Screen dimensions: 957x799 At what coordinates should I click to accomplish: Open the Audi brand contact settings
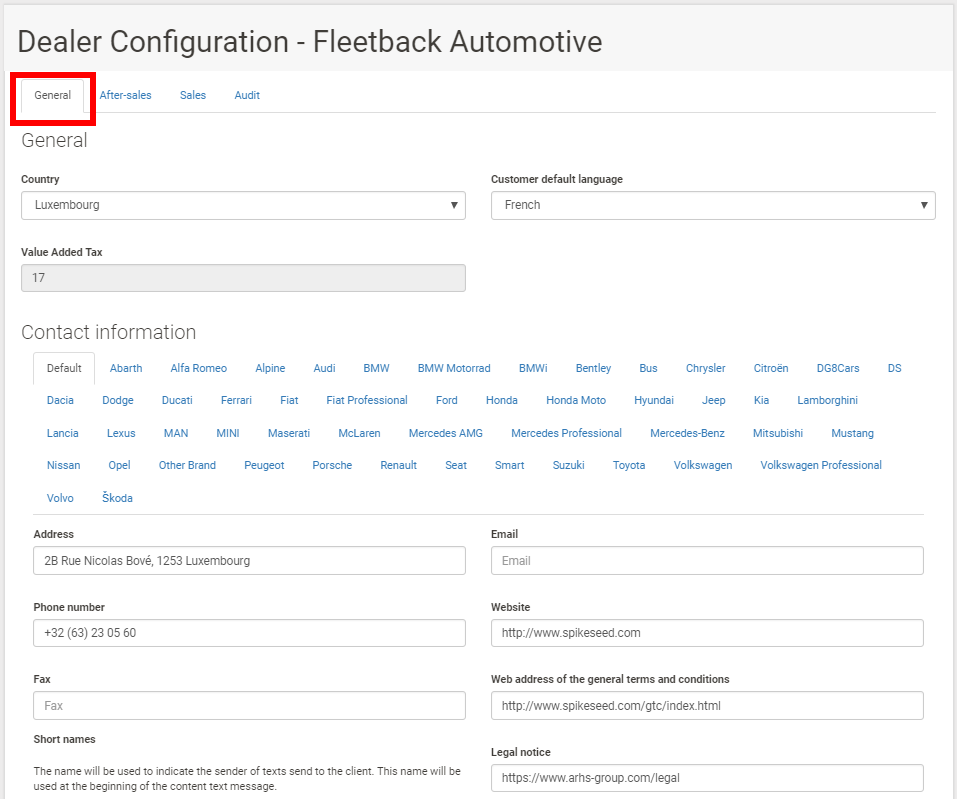(323, 368)
